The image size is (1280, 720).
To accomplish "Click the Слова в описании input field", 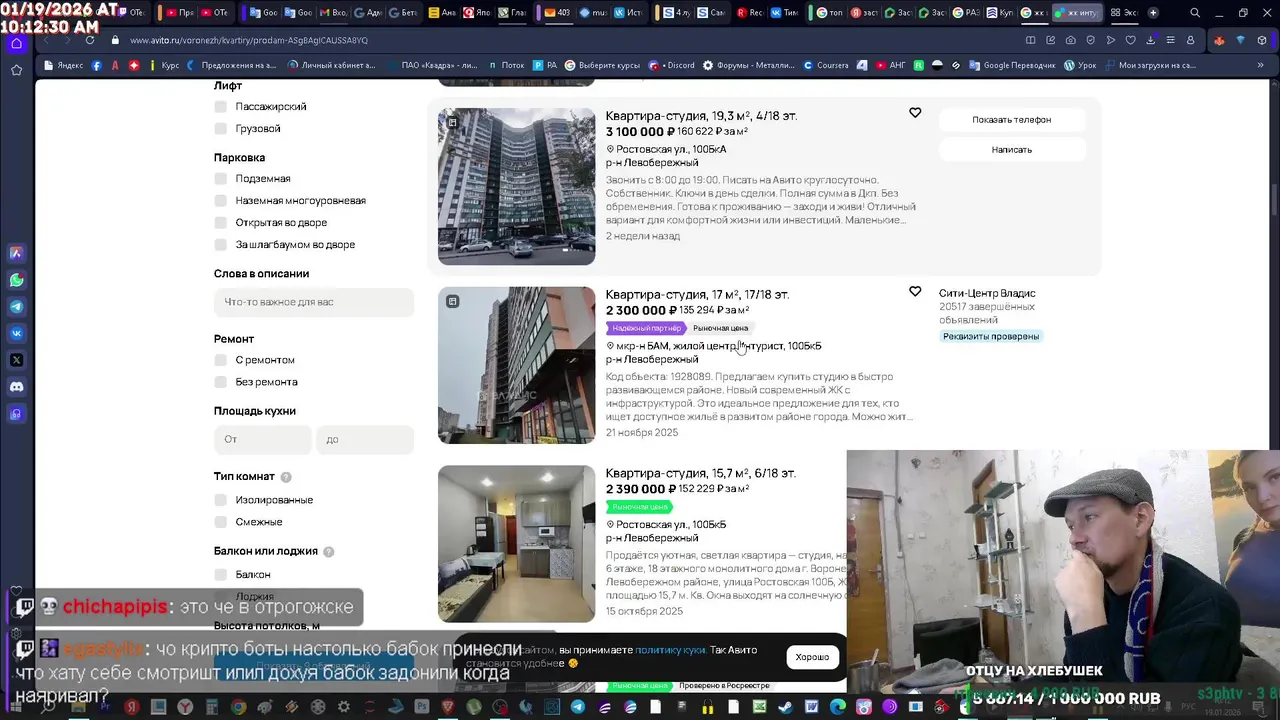I will pyautogui.click(x=314, y=302).
